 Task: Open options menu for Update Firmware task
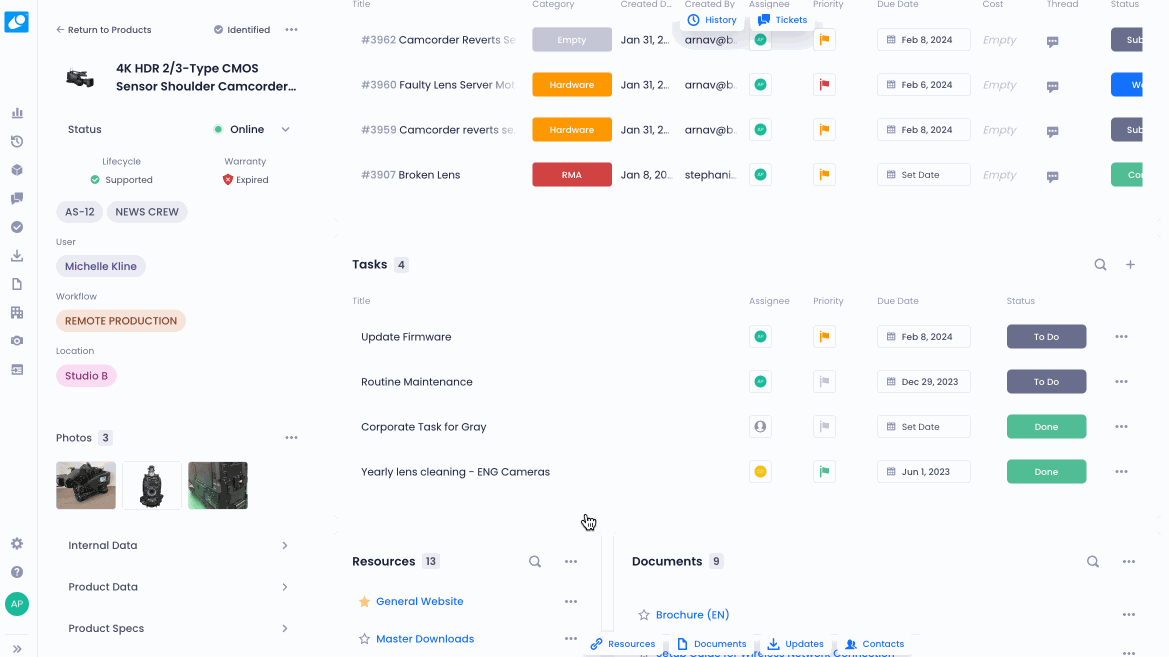[x=1121, y=337]
